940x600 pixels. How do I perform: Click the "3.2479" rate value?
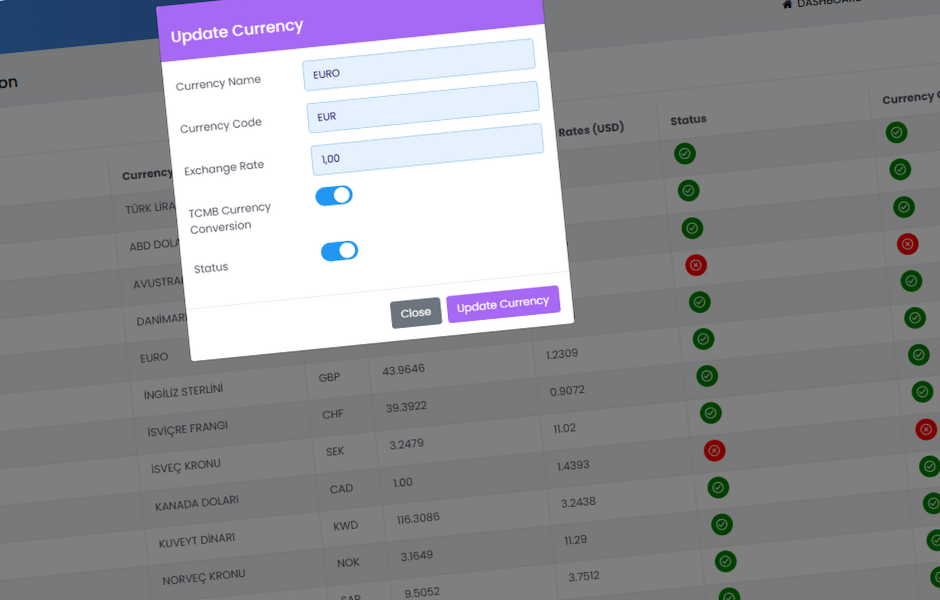tap(406, 445)
